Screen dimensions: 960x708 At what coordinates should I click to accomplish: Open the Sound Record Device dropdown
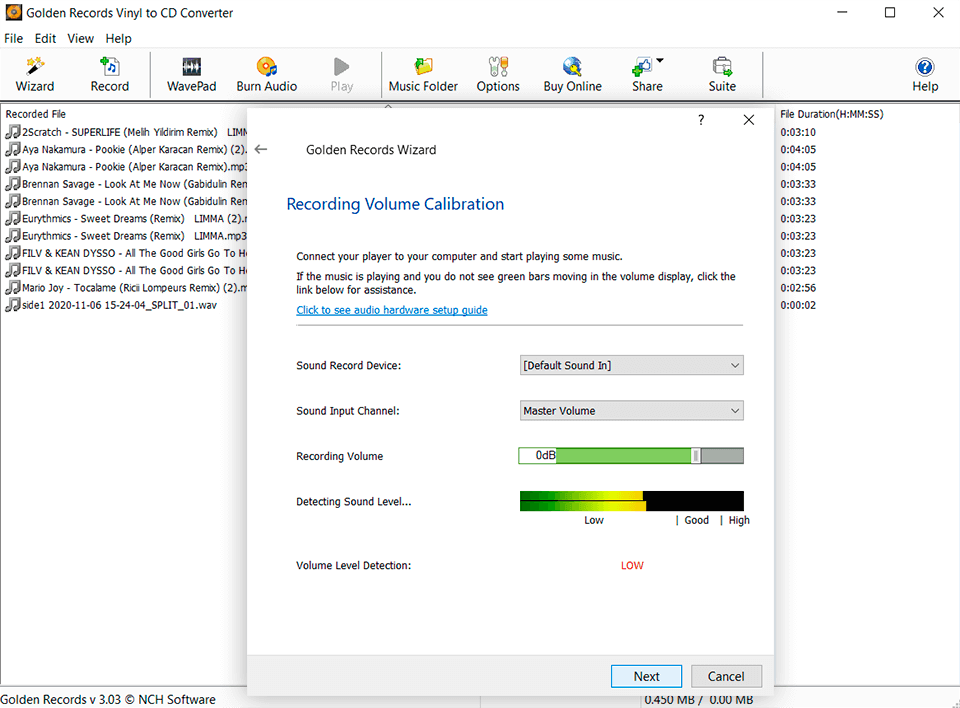631,366
